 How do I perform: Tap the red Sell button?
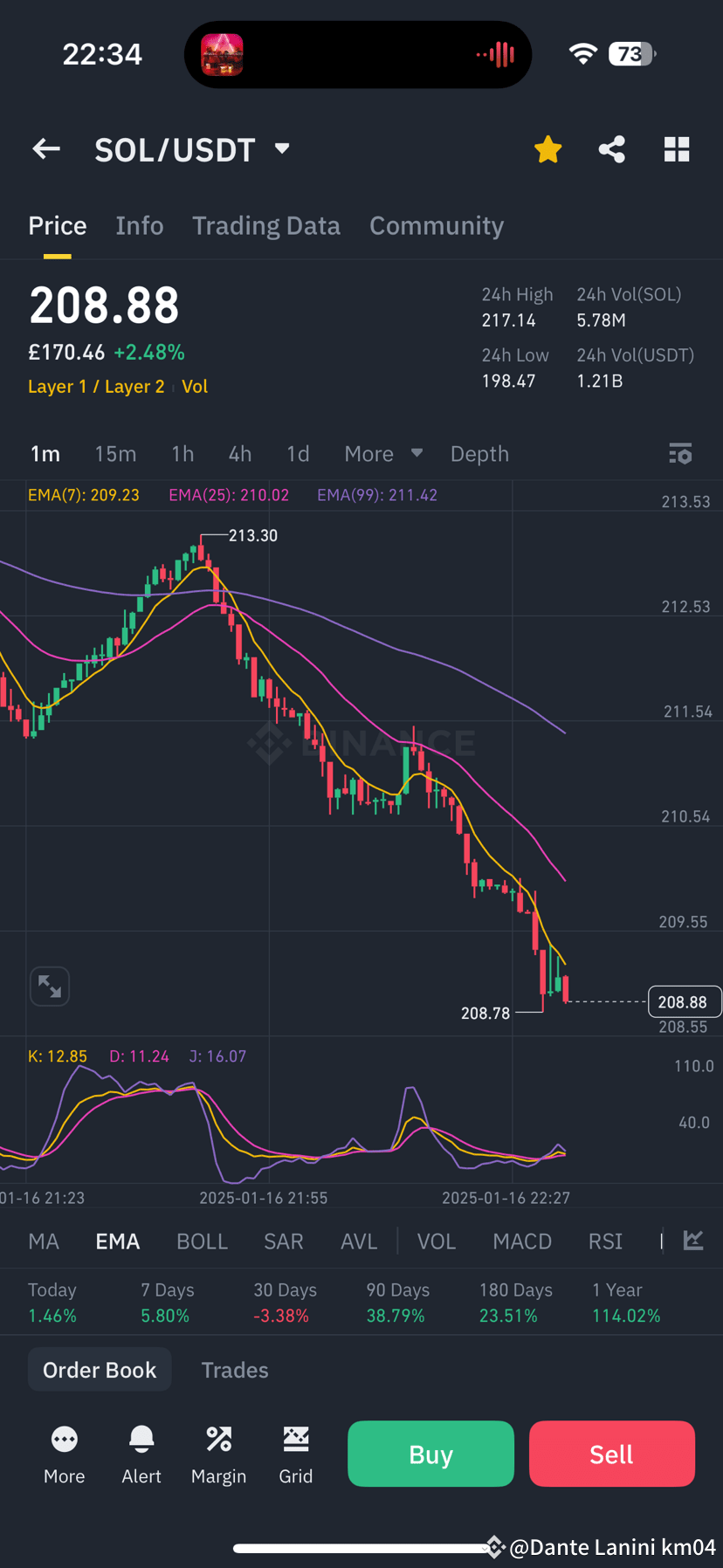tap(612, 1454)
